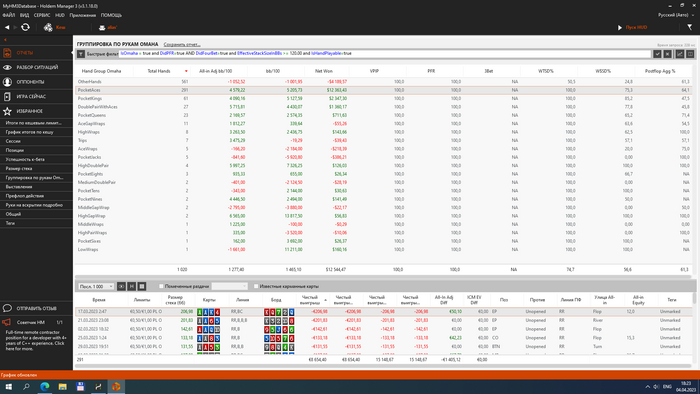
Task: Sort by Чистый выигрыш first column header
Action: [311, 300]
